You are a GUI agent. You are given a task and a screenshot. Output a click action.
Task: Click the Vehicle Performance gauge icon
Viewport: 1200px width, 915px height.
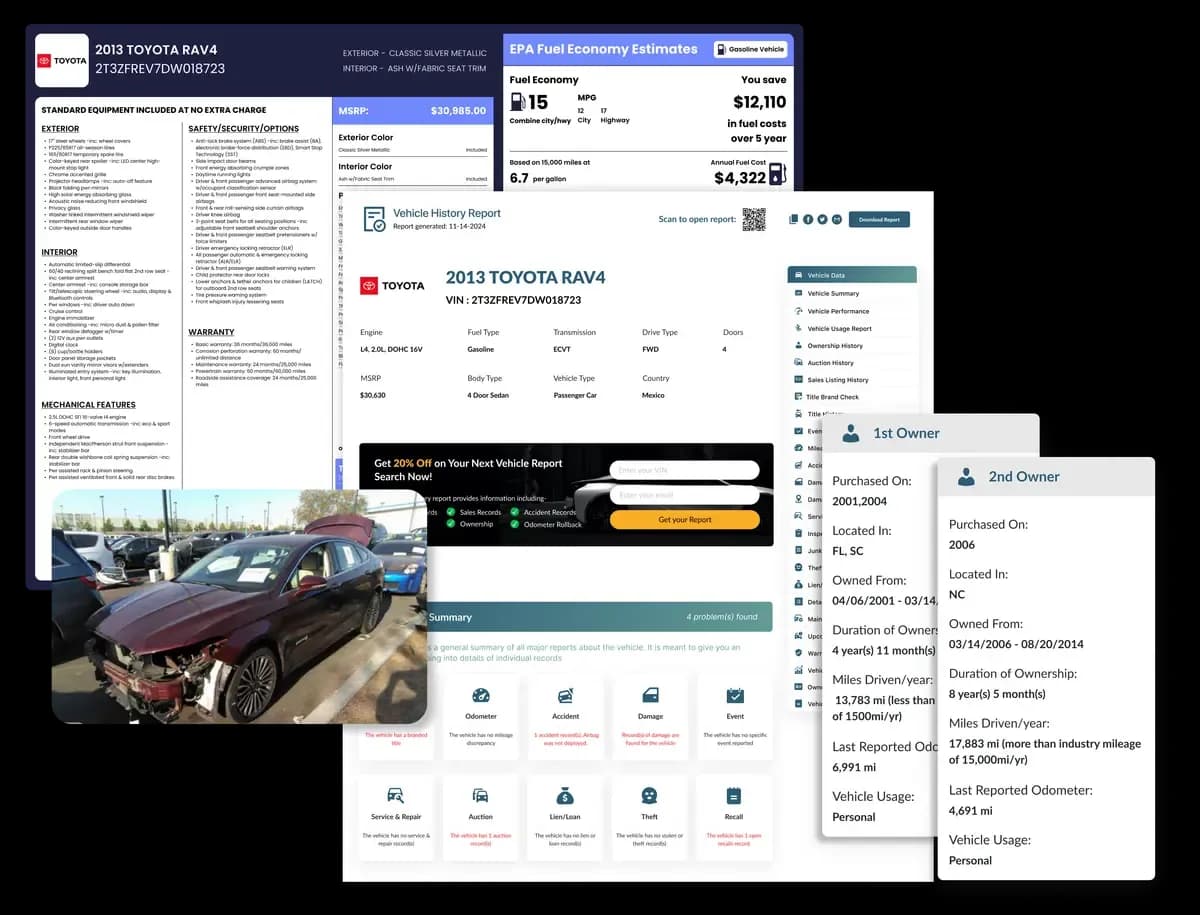pos(797,311)
